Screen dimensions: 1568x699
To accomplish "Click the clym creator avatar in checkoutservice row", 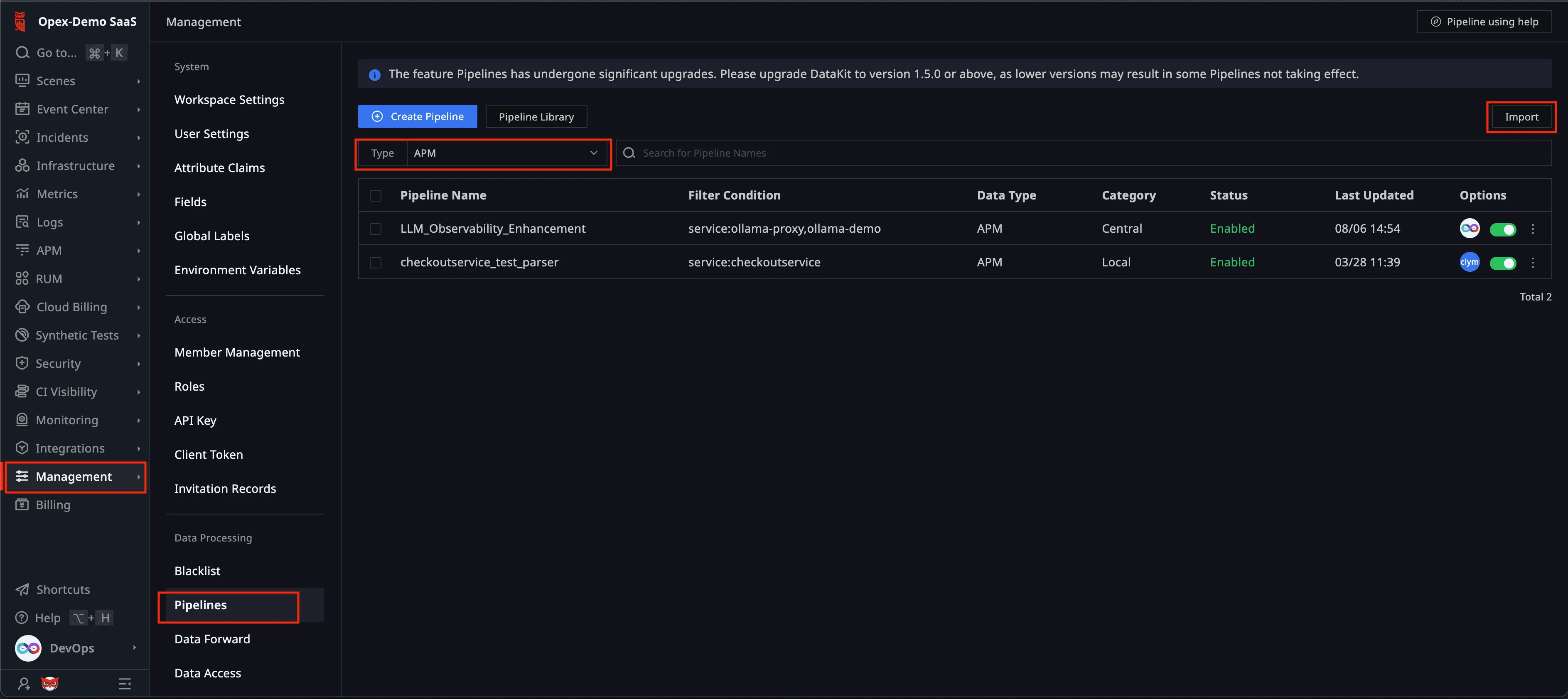I will [1470, 262].
